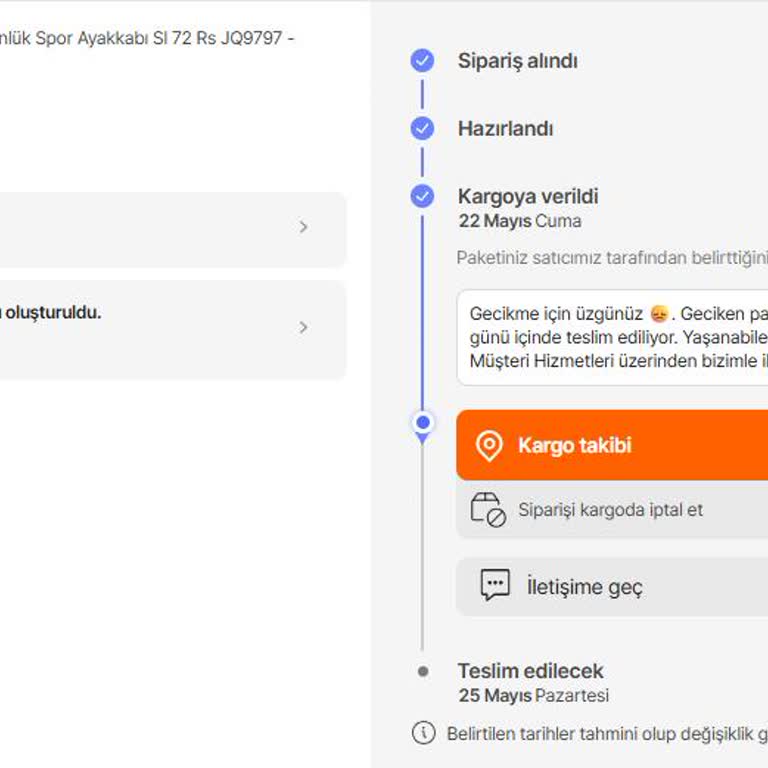Click the chat bubble icon
Image resolution: width=768 pixels, height=768 pixels.
[x=495, y=584]
